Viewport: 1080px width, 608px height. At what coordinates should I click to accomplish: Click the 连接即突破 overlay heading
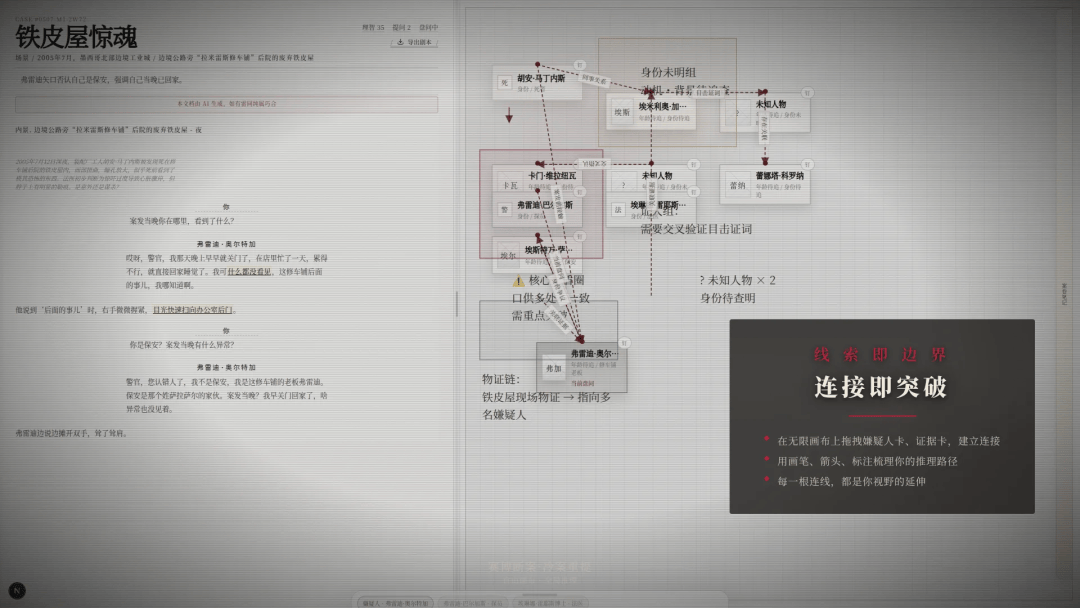881,387
